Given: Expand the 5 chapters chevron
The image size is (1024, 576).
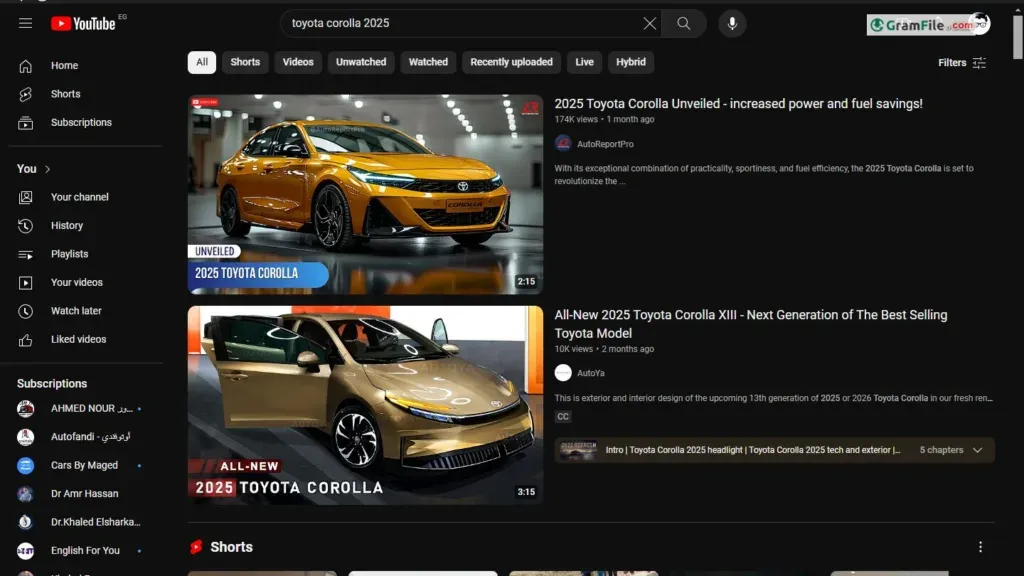Looking at the screenshot, I should 977,450.
